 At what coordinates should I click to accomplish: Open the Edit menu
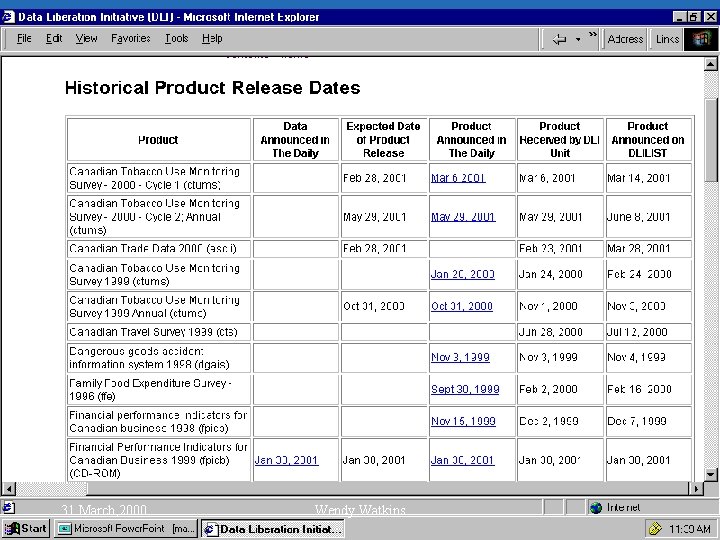point(54,39)
